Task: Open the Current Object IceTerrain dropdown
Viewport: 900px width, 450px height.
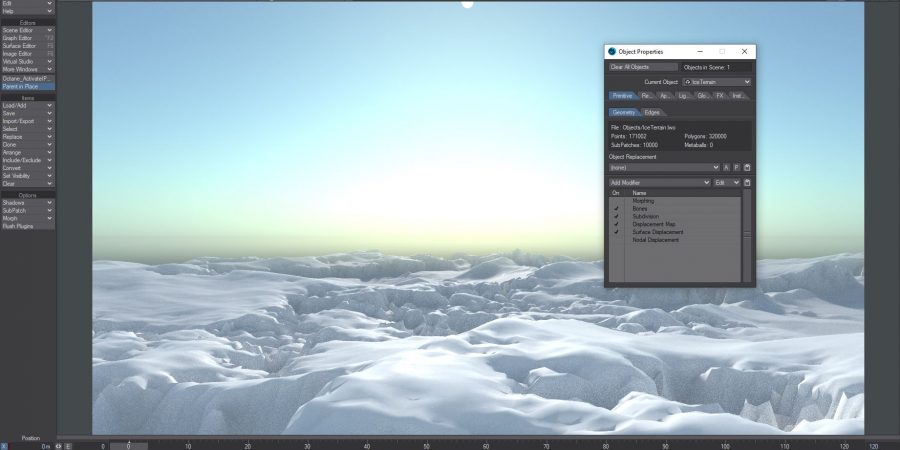Action: point(716,82)
